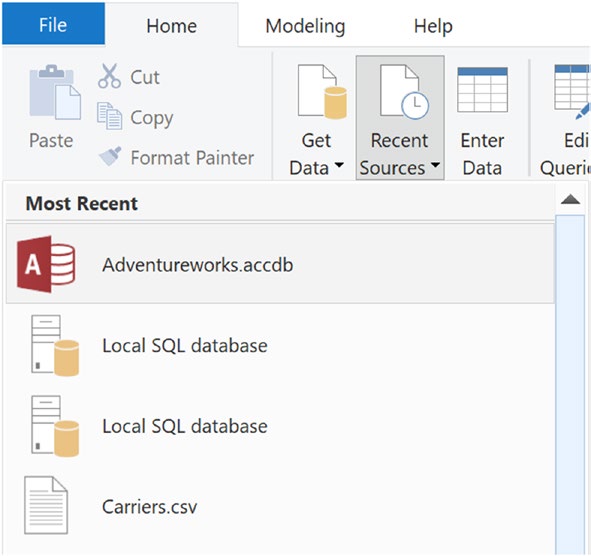591x556 pixels.
Task: Click the Cut scissors icon
Action: point(109,76)
